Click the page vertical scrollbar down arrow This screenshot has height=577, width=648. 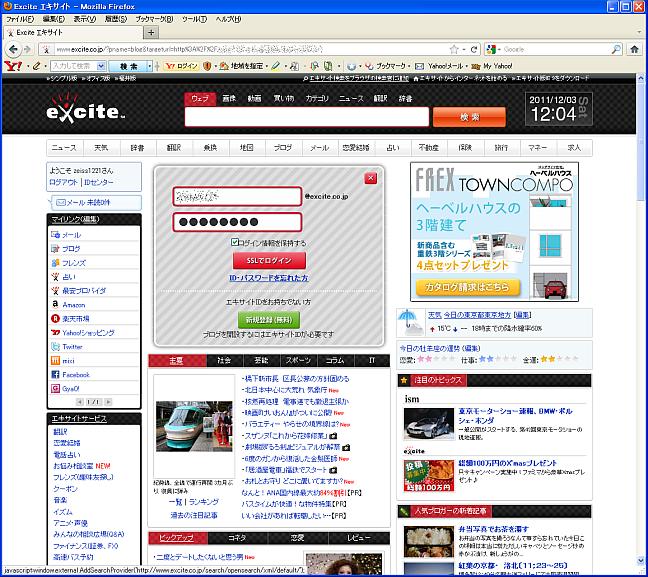tap(641, 560)
